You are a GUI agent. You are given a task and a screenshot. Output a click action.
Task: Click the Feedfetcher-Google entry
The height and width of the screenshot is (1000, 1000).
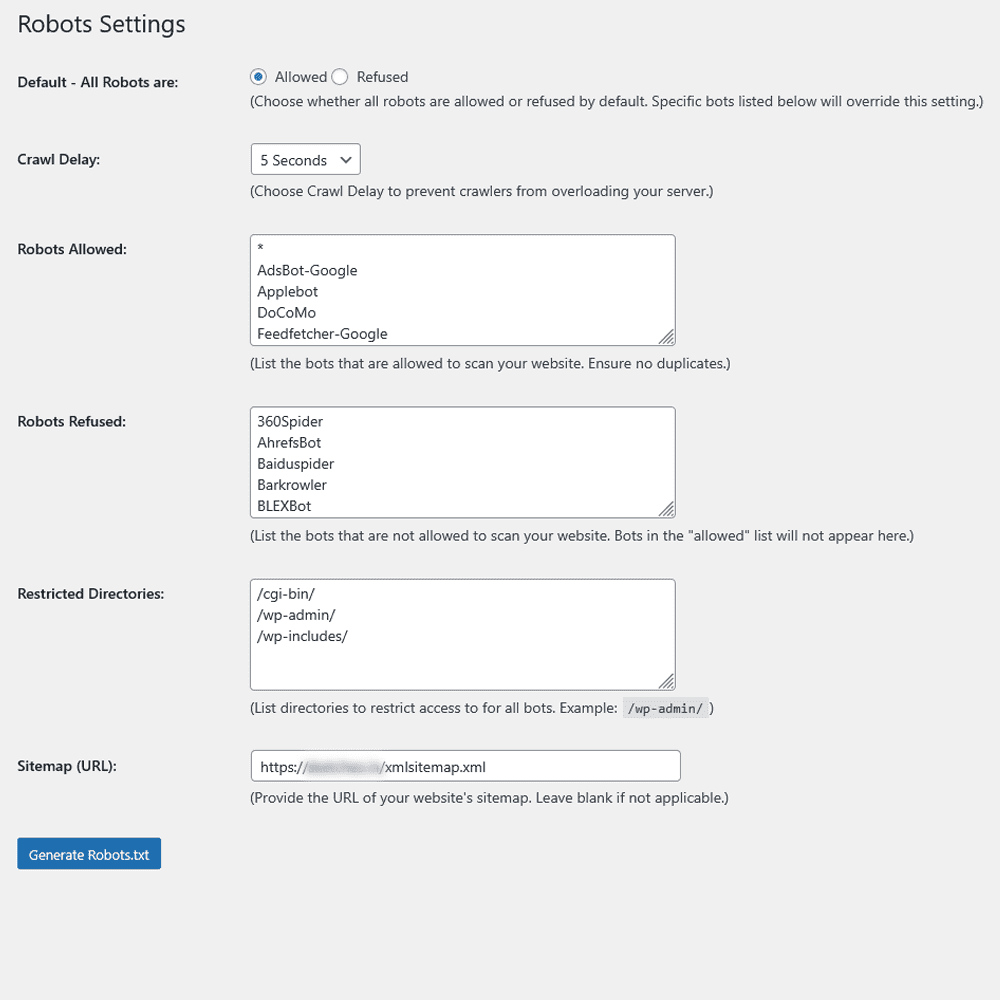[322, 334]
